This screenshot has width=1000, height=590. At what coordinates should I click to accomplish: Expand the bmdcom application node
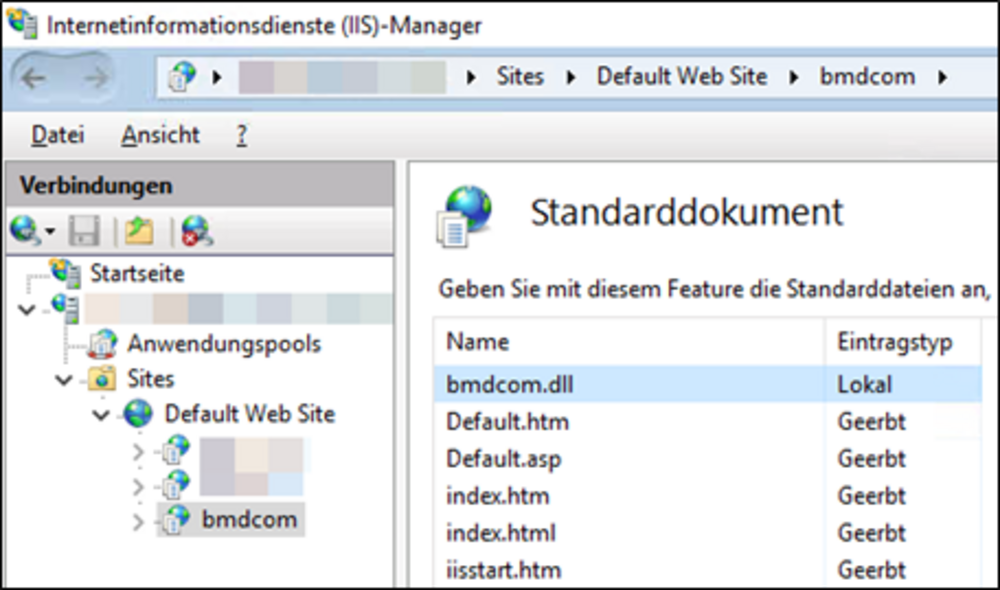138,521
